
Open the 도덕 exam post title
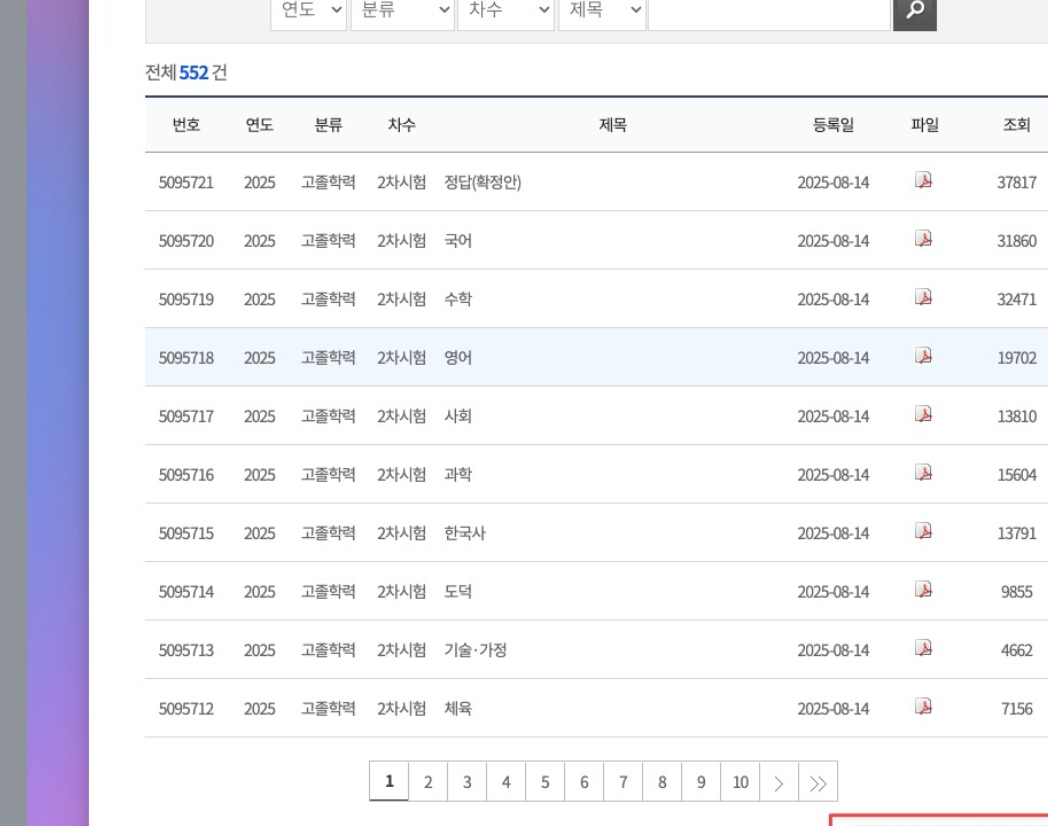click(458, 592)
